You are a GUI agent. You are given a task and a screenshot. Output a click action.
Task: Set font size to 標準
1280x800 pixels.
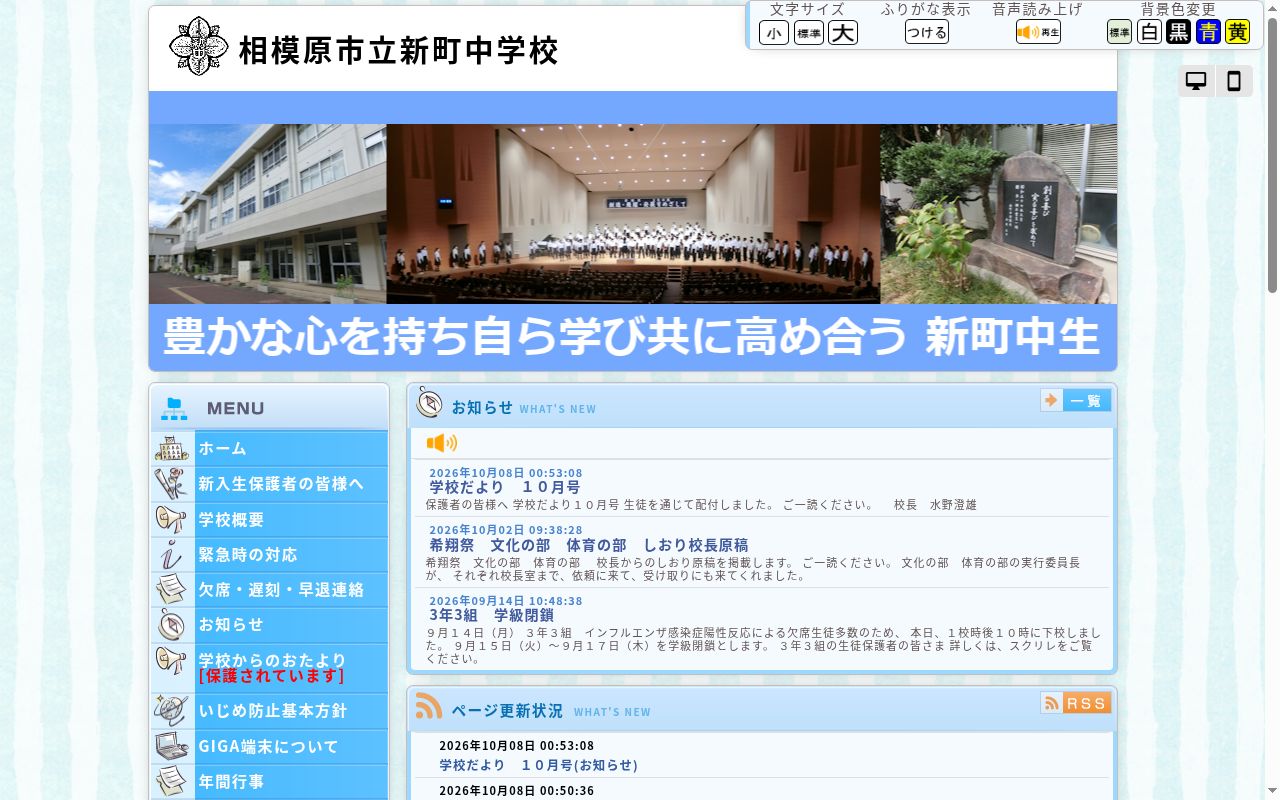(809, 33)
